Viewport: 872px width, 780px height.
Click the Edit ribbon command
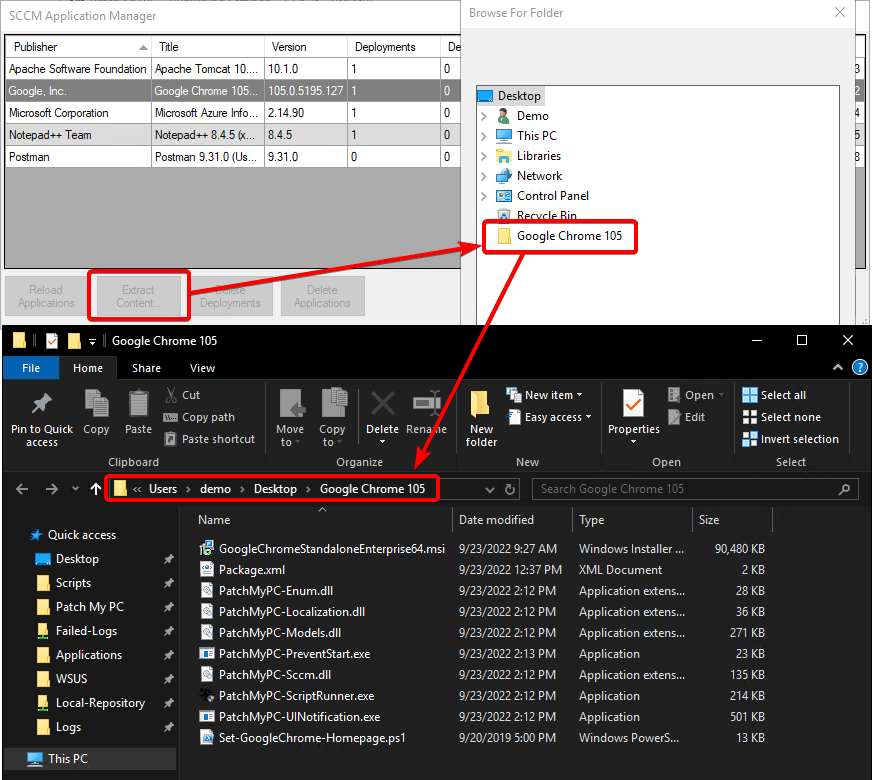[x=686, y=417]
